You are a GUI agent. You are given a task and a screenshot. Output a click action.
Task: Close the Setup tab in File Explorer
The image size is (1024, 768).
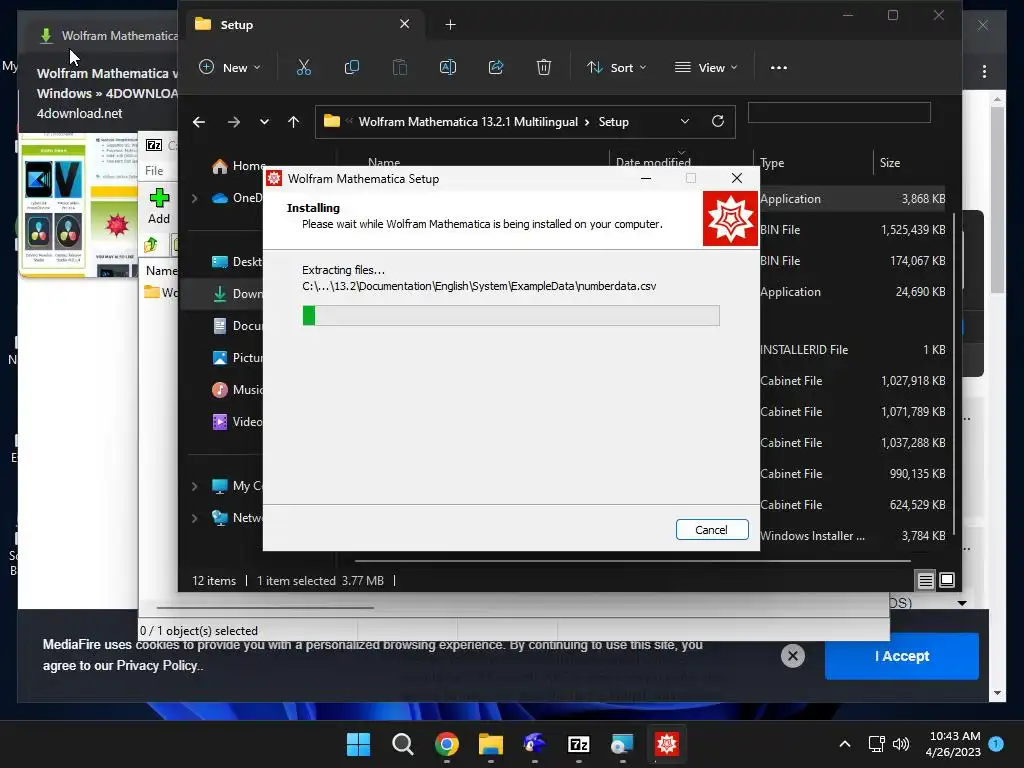point(405,24)
